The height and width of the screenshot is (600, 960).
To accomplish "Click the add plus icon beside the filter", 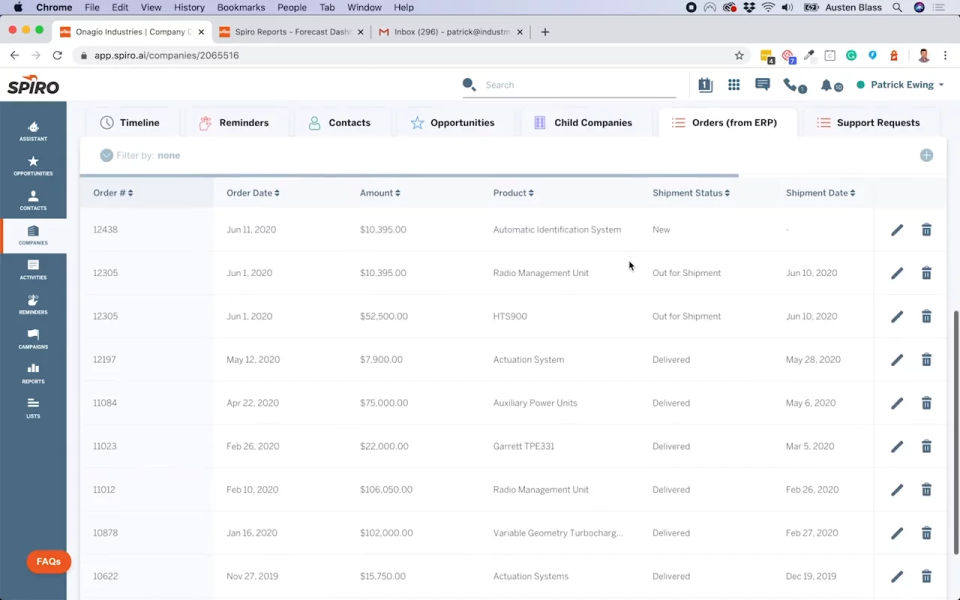I will tap(926, 156).
